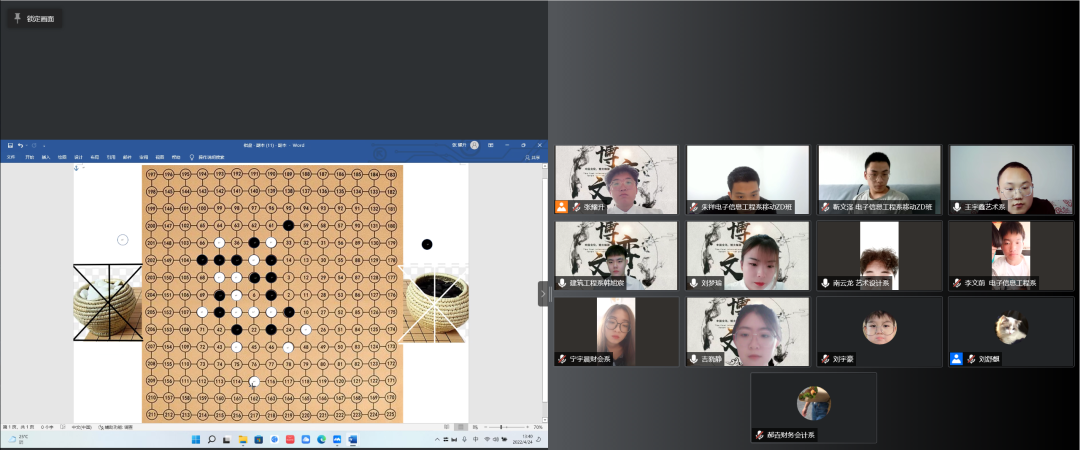Click the taskbar search magnifier icon
Image resolution: width=1080 pixels, height=450 pixels.
(211, 439)
